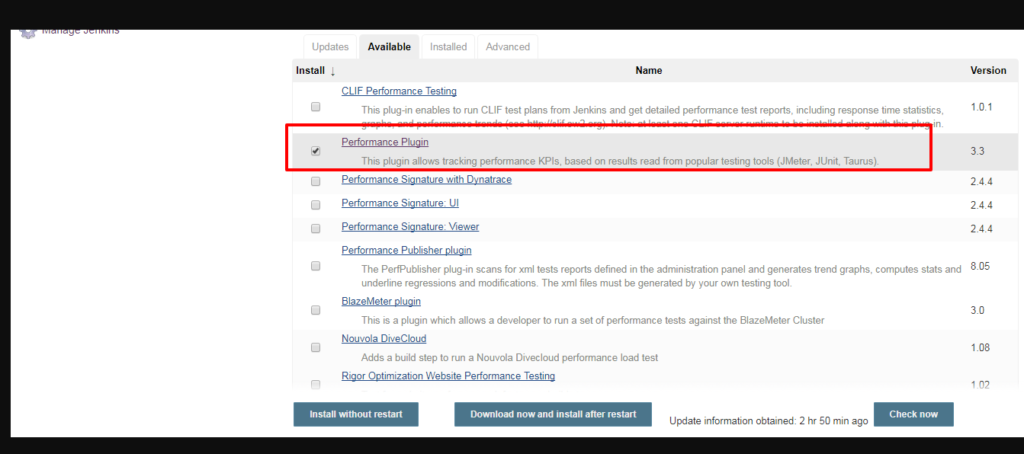The width and height of the screenshot is (1024, 454).
Task: Sort by the Install column arrow
Action: click(x=332, y=71)
